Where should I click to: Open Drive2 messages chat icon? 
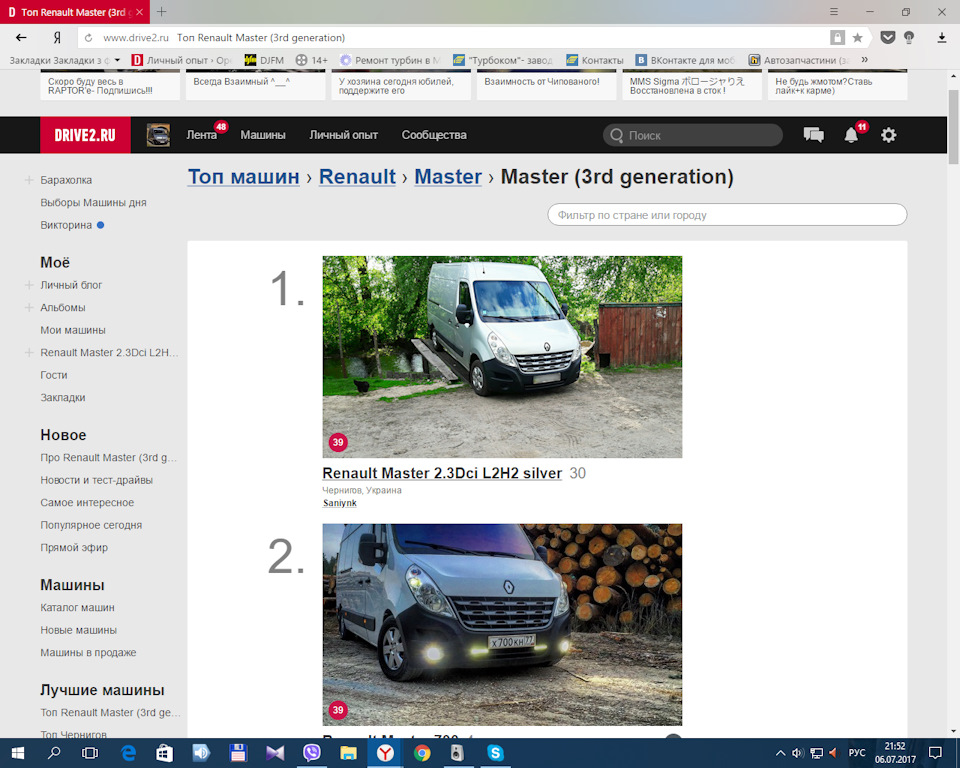[x=813, y=135]
